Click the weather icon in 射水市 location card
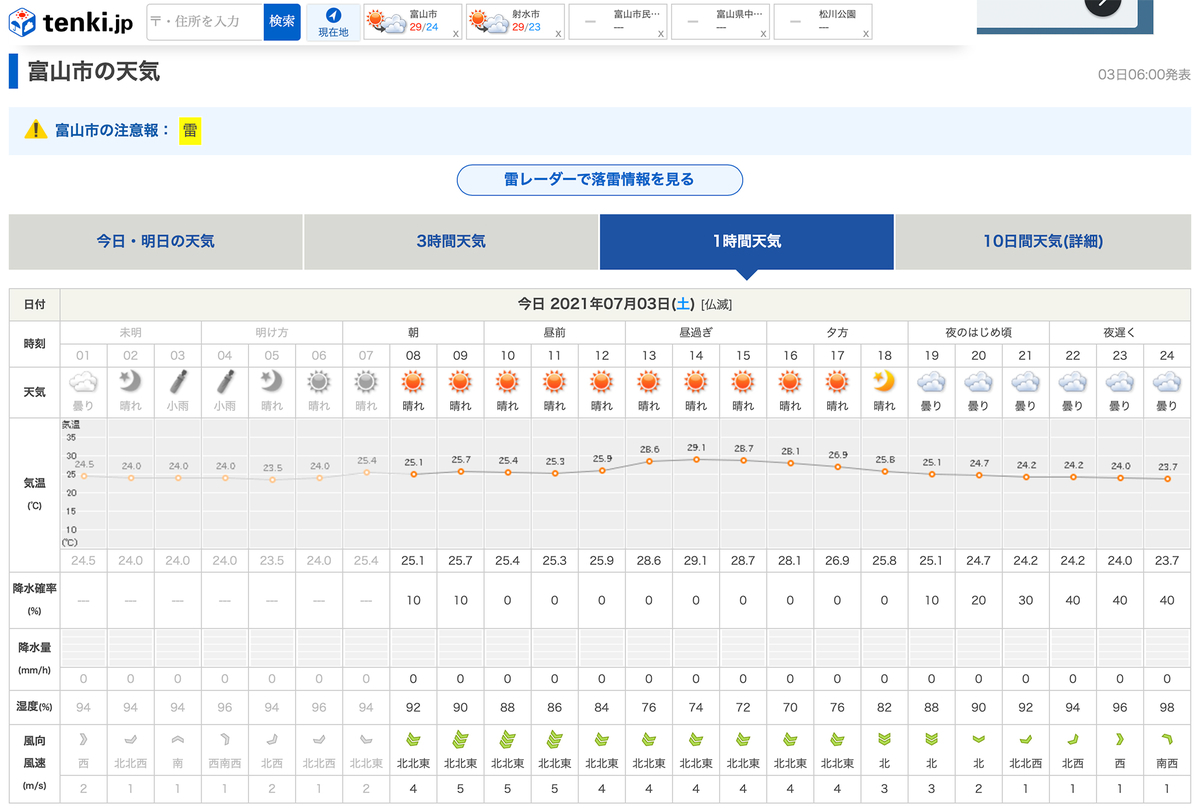Viewport: 1200px width, 810px height. click(488, 21)
